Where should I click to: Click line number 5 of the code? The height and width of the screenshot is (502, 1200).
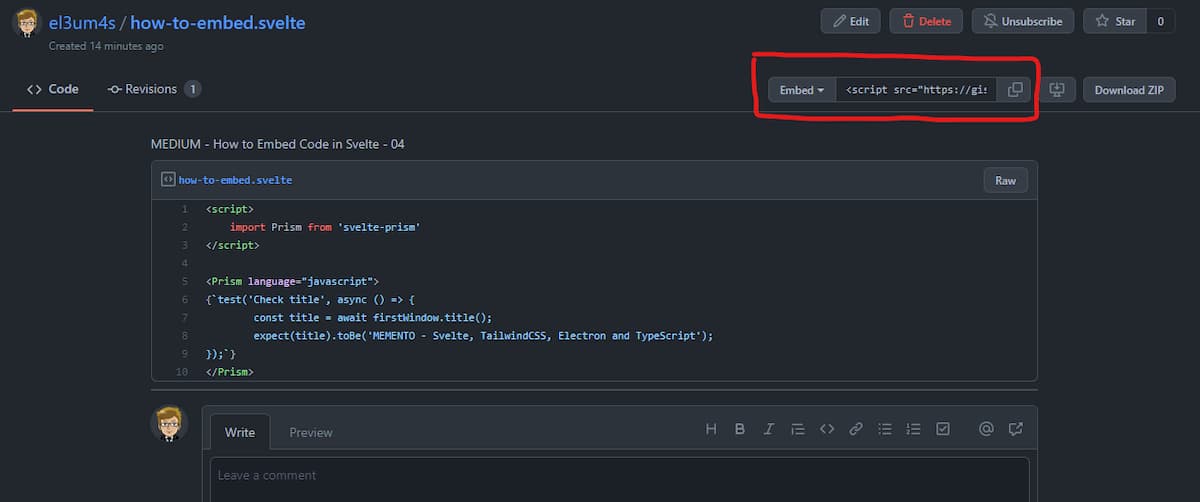tap(184, 281)
